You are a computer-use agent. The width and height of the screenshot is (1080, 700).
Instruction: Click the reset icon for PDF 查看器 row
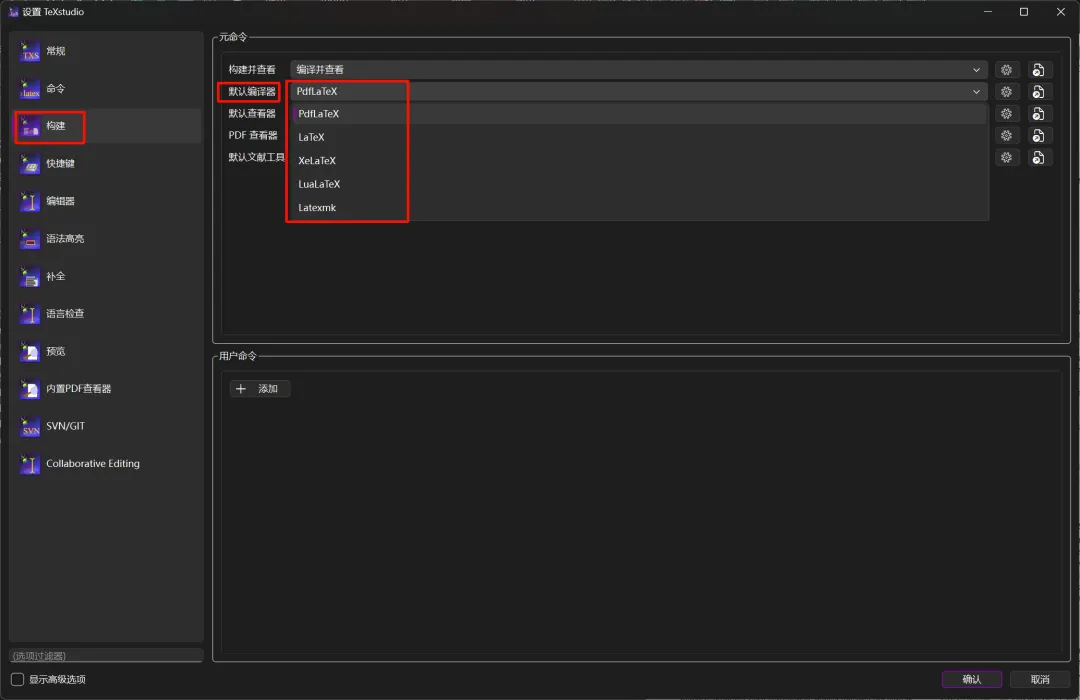click(1039, 136)
